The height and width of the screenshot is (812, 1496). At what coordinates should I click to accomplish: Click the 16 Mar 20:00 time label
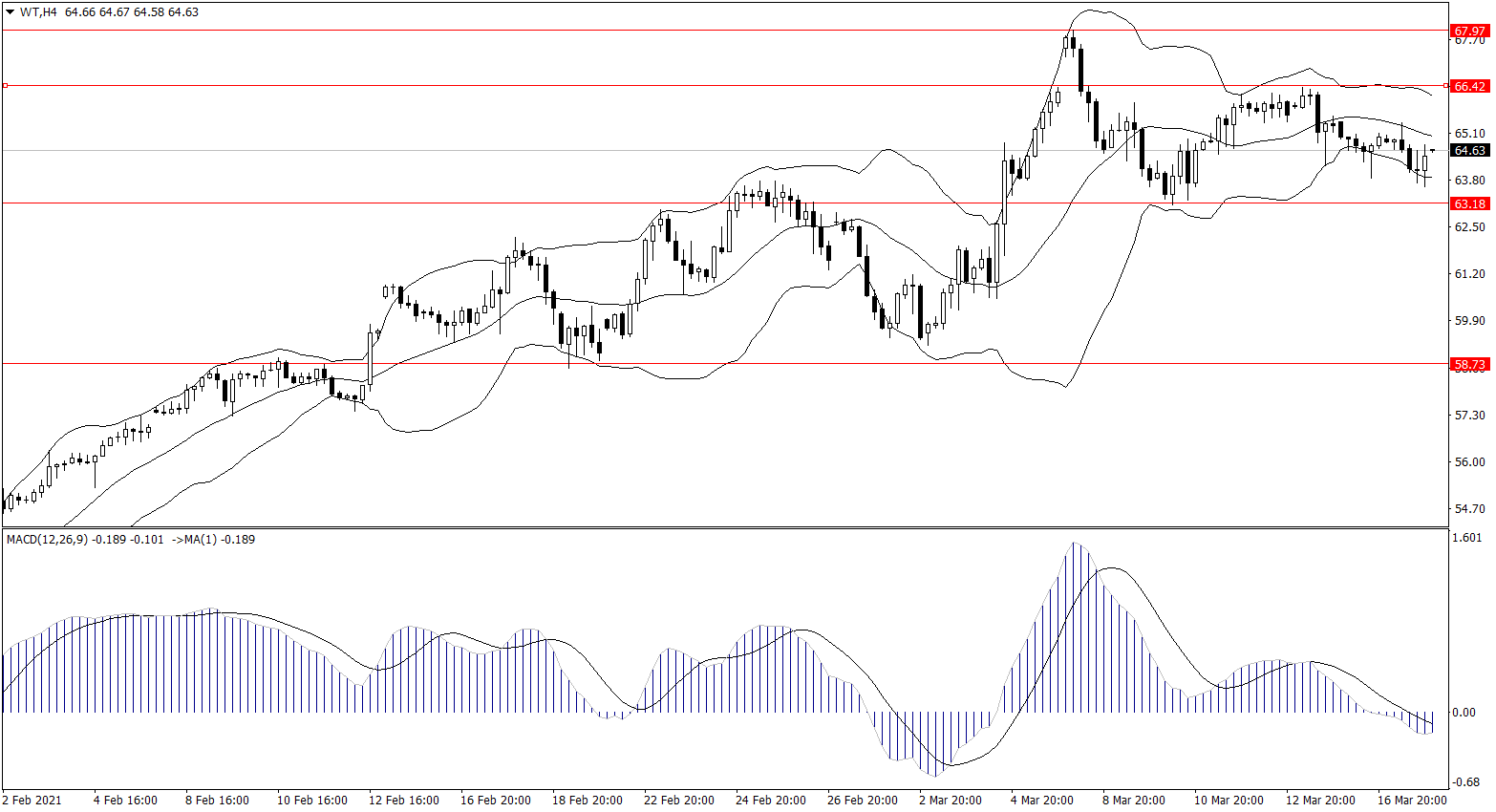[1411, 800]
